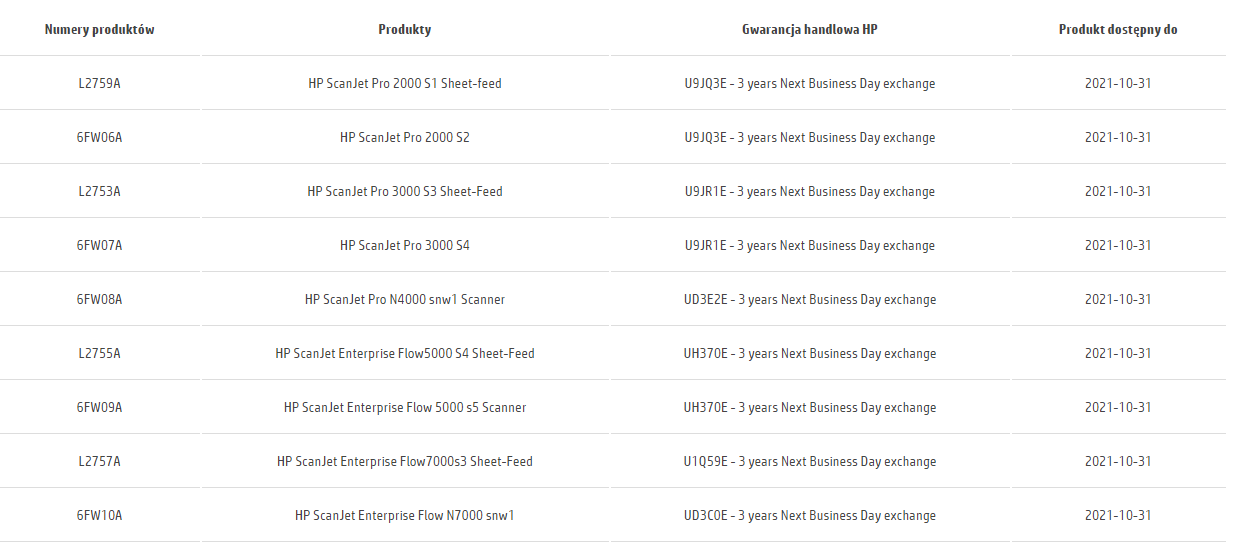Click the UD3E2E warranty entry
The width and height of the screenshot is (1236, 546).
point(810,299)
